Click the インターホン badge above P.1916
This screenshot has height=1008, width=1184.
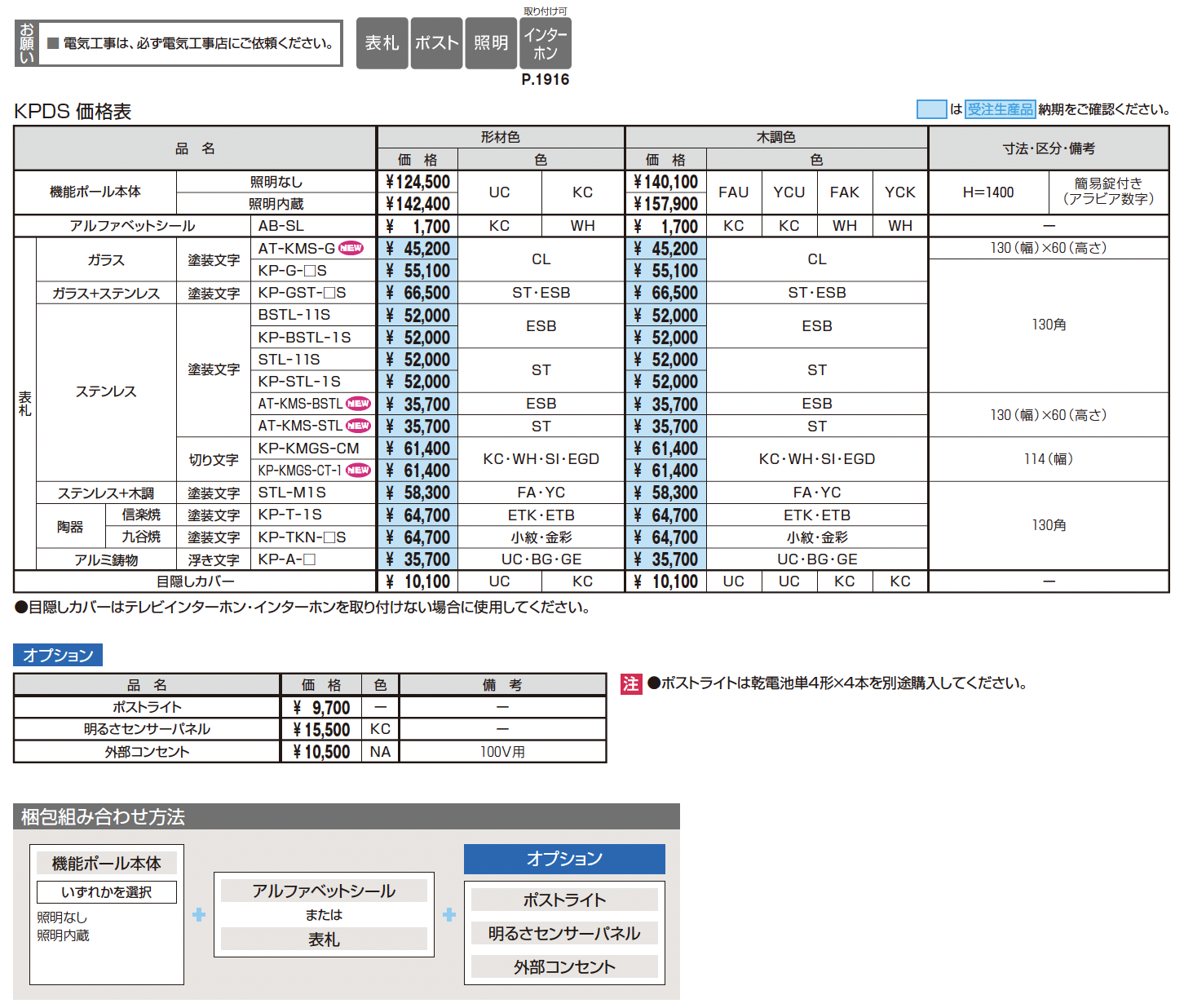546,43
